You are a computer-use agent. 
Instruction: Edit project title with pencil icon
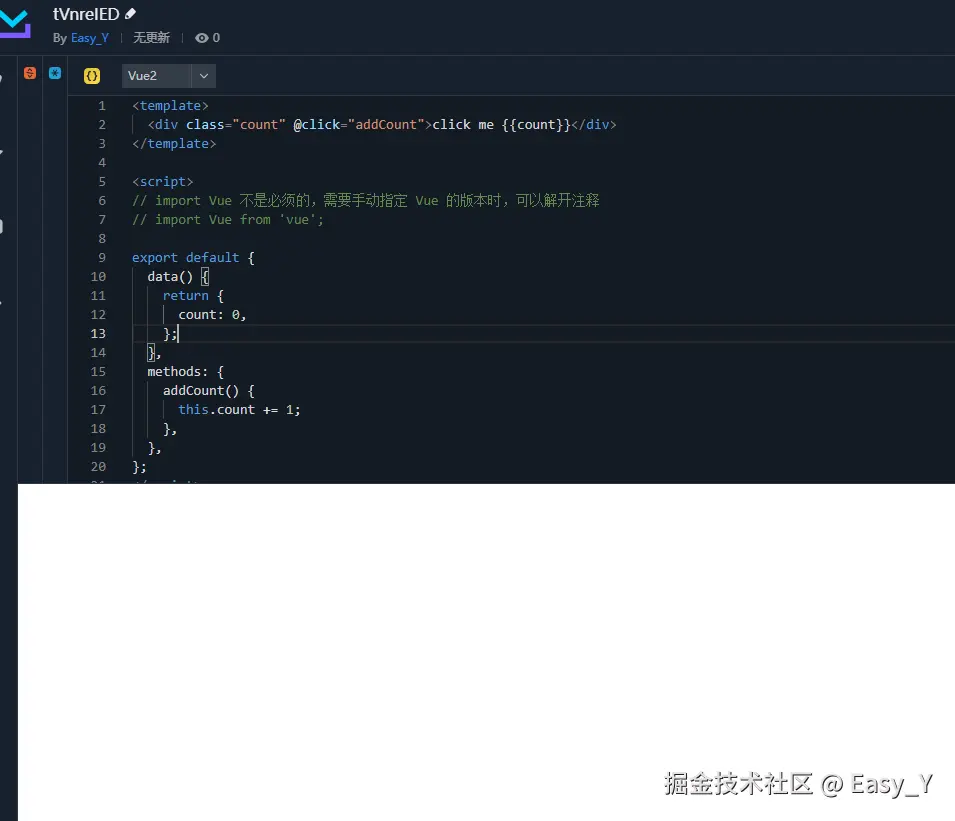(x=130, y=13)
